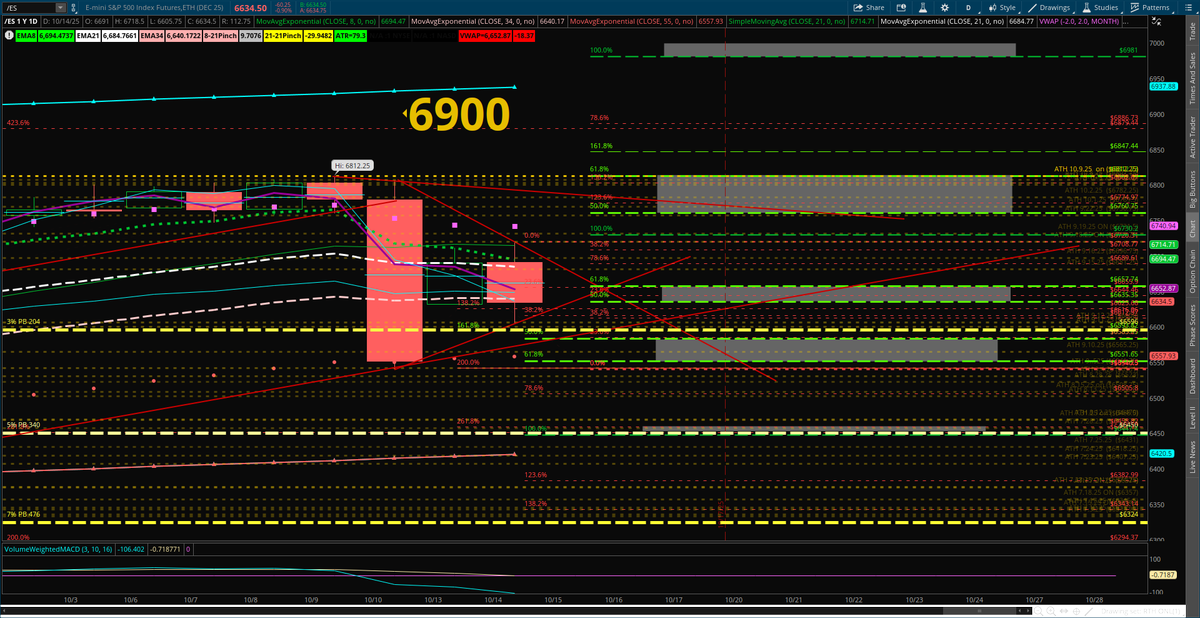Click the 7% PB 476 level label

pos(23,515)
